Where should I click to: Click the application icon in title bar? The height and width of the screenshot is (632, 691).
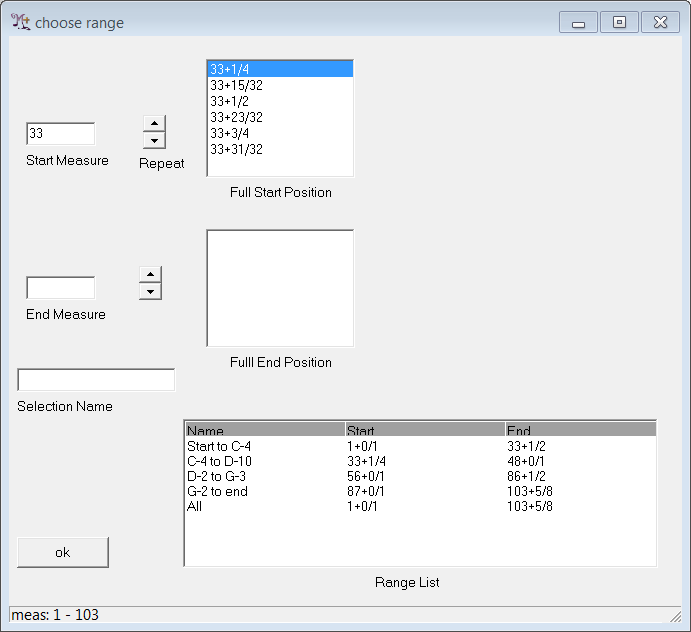pos(20,22)
